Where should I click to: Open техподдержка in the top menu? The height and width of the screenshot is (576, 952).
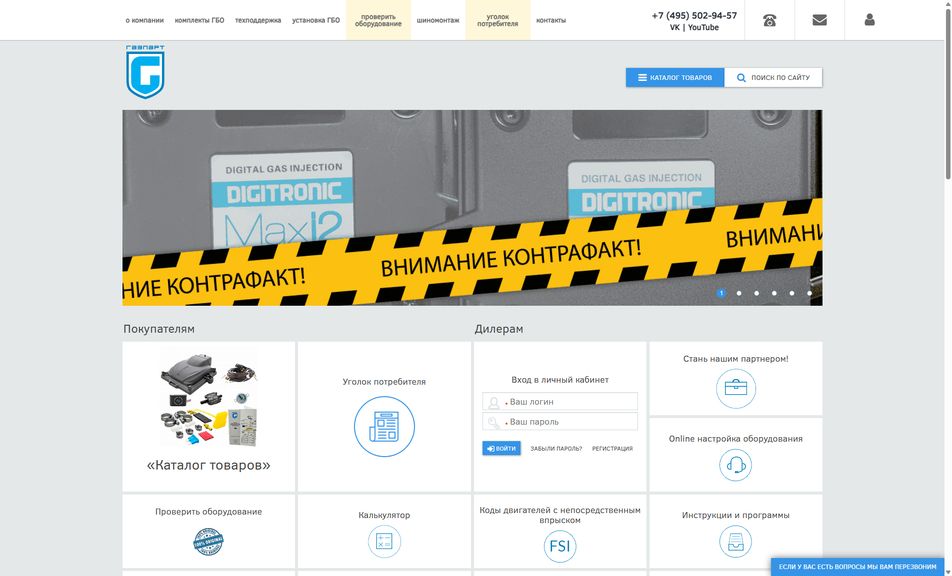click(x=258, y=20)
